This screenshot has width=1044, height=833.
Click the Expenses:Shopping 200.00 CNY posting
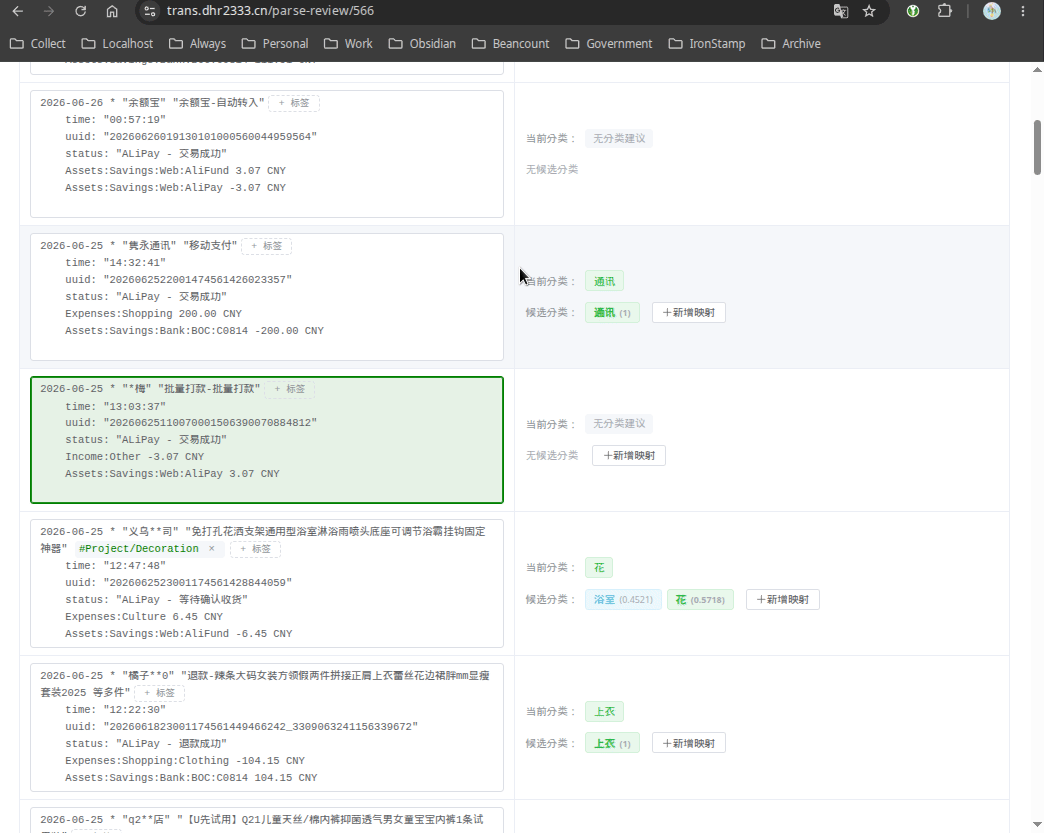click(153, 314)
